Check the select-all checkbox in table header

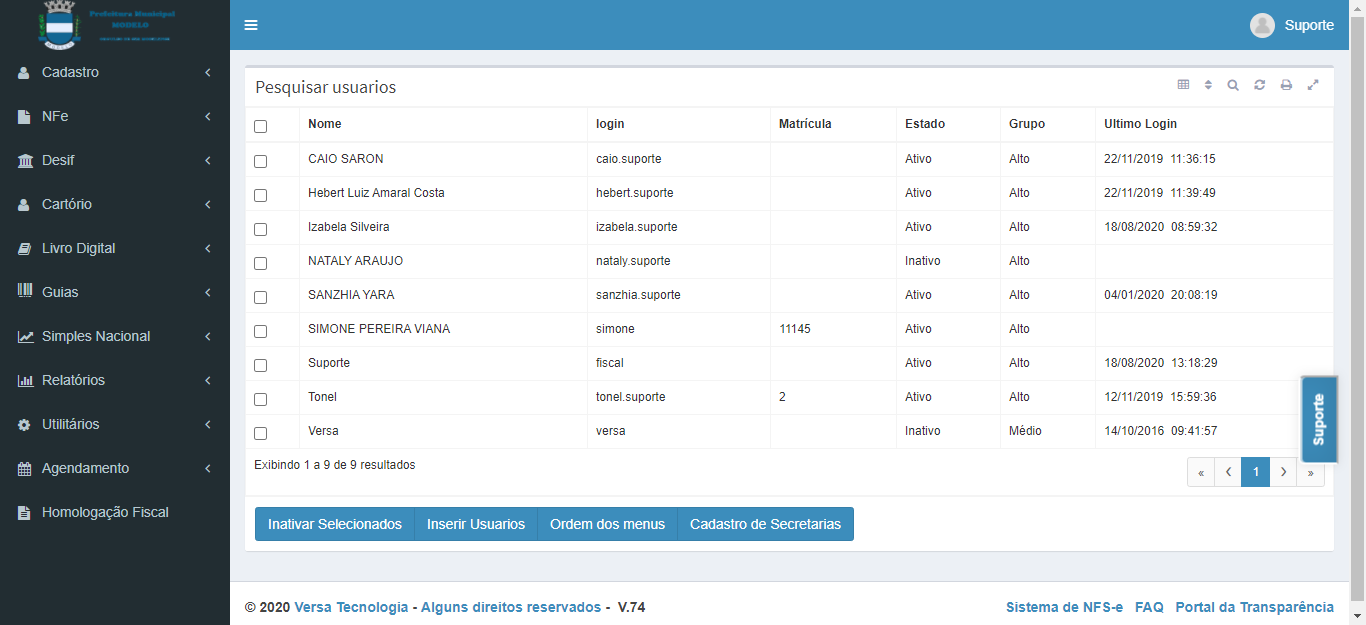261,126
